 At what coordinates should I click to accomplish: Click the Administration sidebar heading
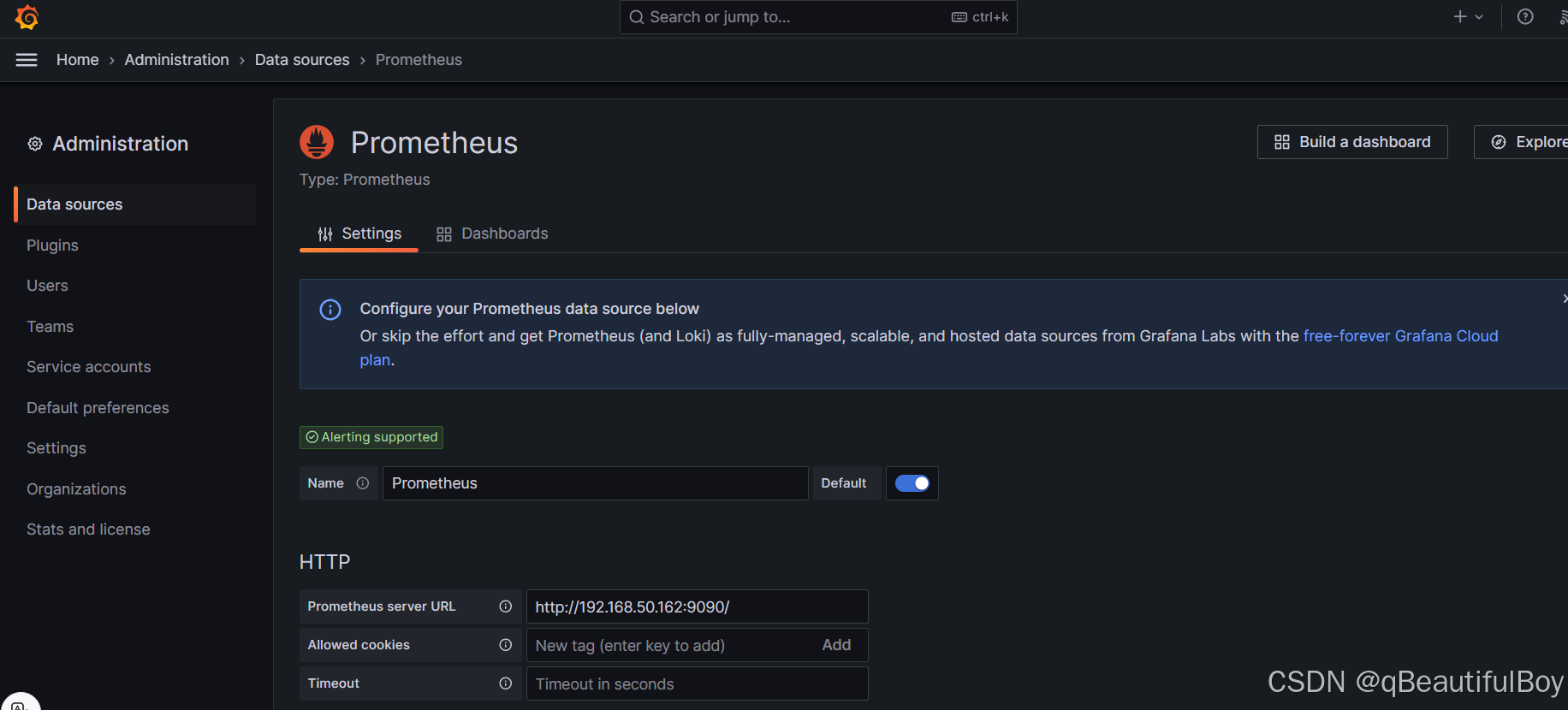121,144
